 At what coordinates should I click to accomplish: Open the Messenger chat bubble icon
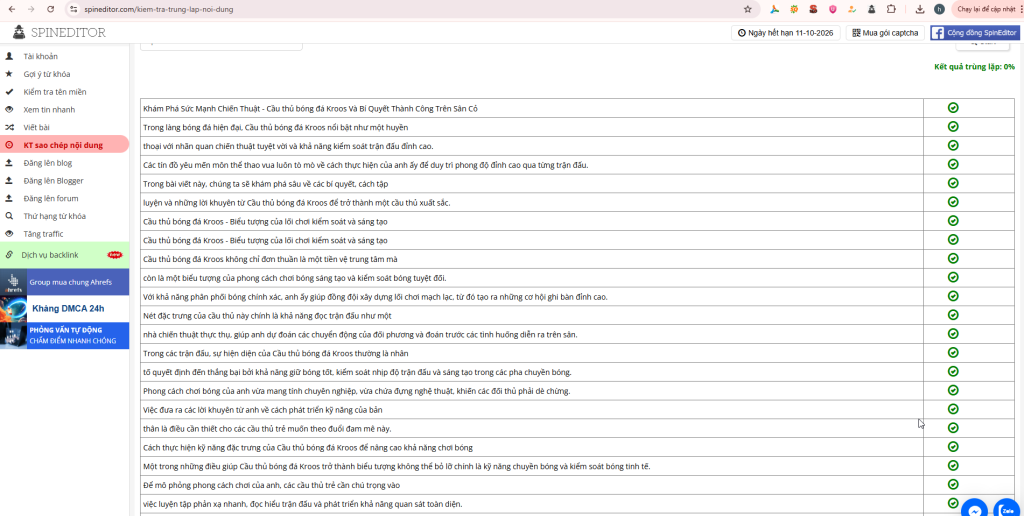[974, 510]
